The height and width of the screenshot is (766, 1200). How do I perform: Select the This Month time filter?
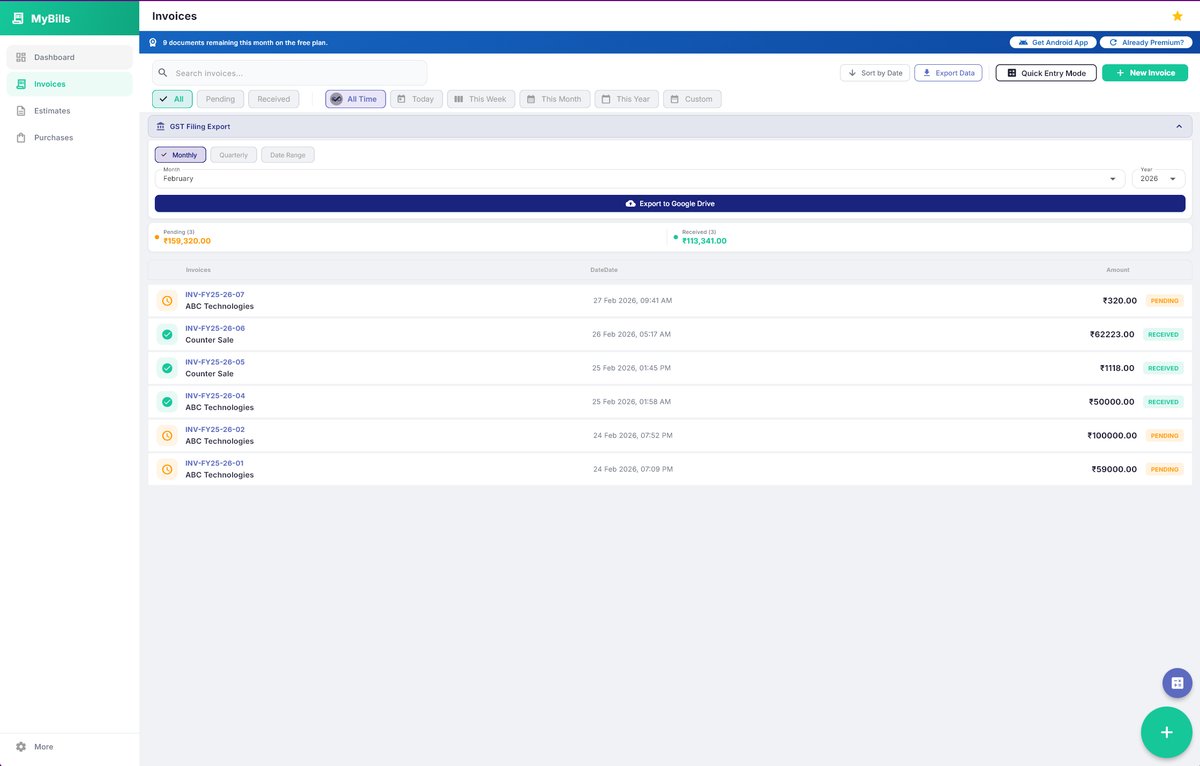click(x=554, y=98)
